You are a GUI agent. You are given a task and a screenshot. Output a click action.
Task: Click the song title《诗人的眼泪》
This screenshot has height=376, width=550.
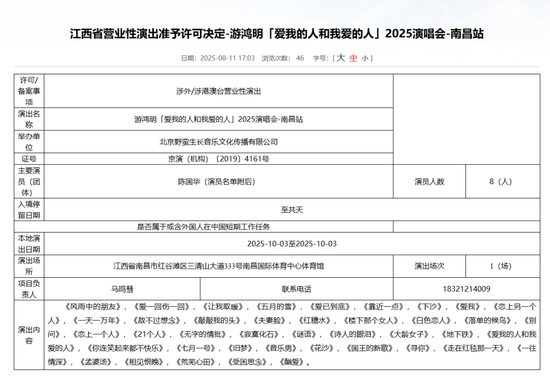coord(353,334)
